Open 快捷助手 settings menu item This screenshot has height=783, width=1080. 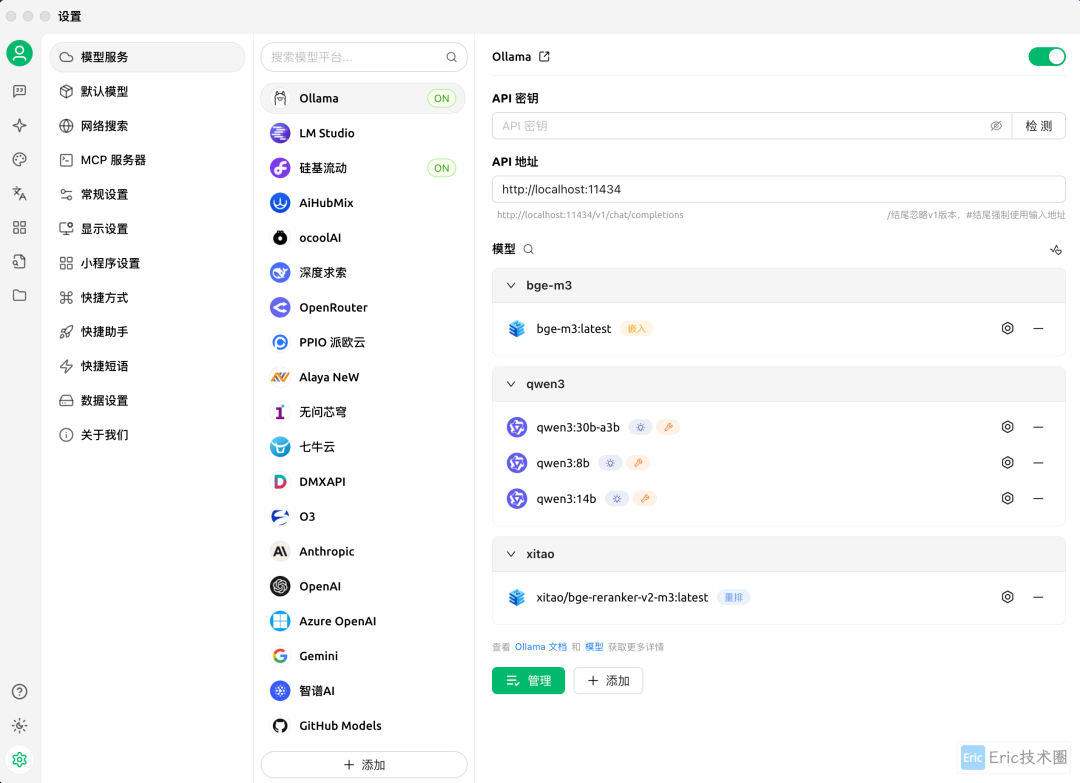click(x=147, y=332)
